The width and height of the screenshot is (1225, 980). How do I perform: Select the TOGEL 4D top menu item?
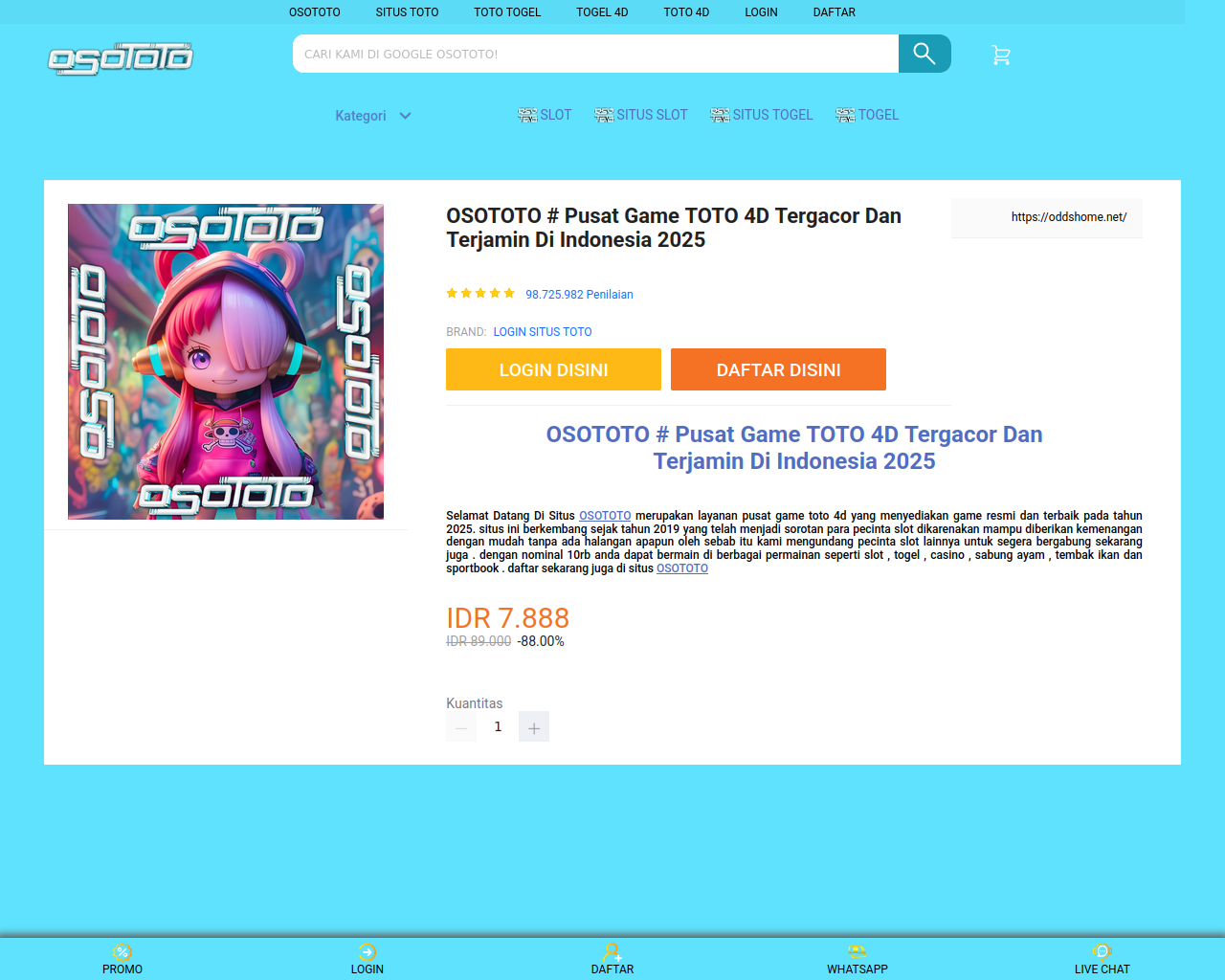point(602,12)
